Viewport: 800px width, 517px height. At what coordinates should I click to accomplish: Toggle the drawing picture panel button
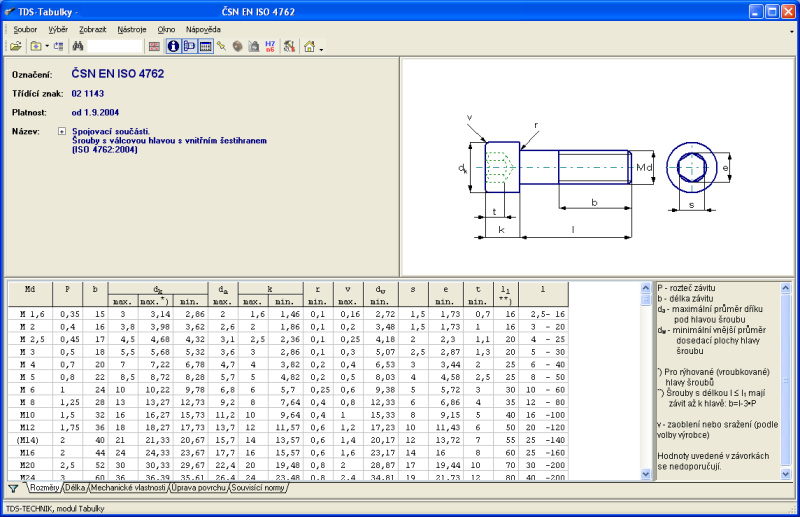pos(189,46)
